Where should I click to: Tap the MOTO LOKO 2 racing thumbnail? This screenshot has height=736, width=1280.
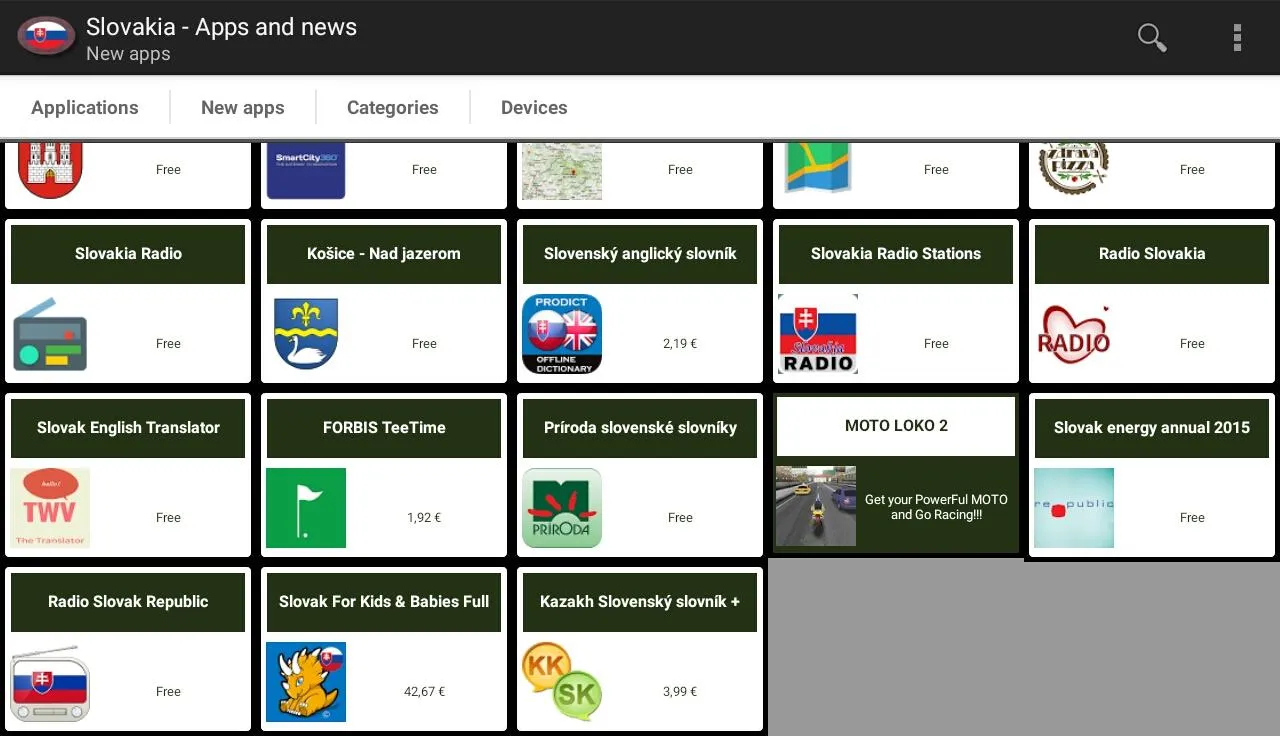coord(816,506)
